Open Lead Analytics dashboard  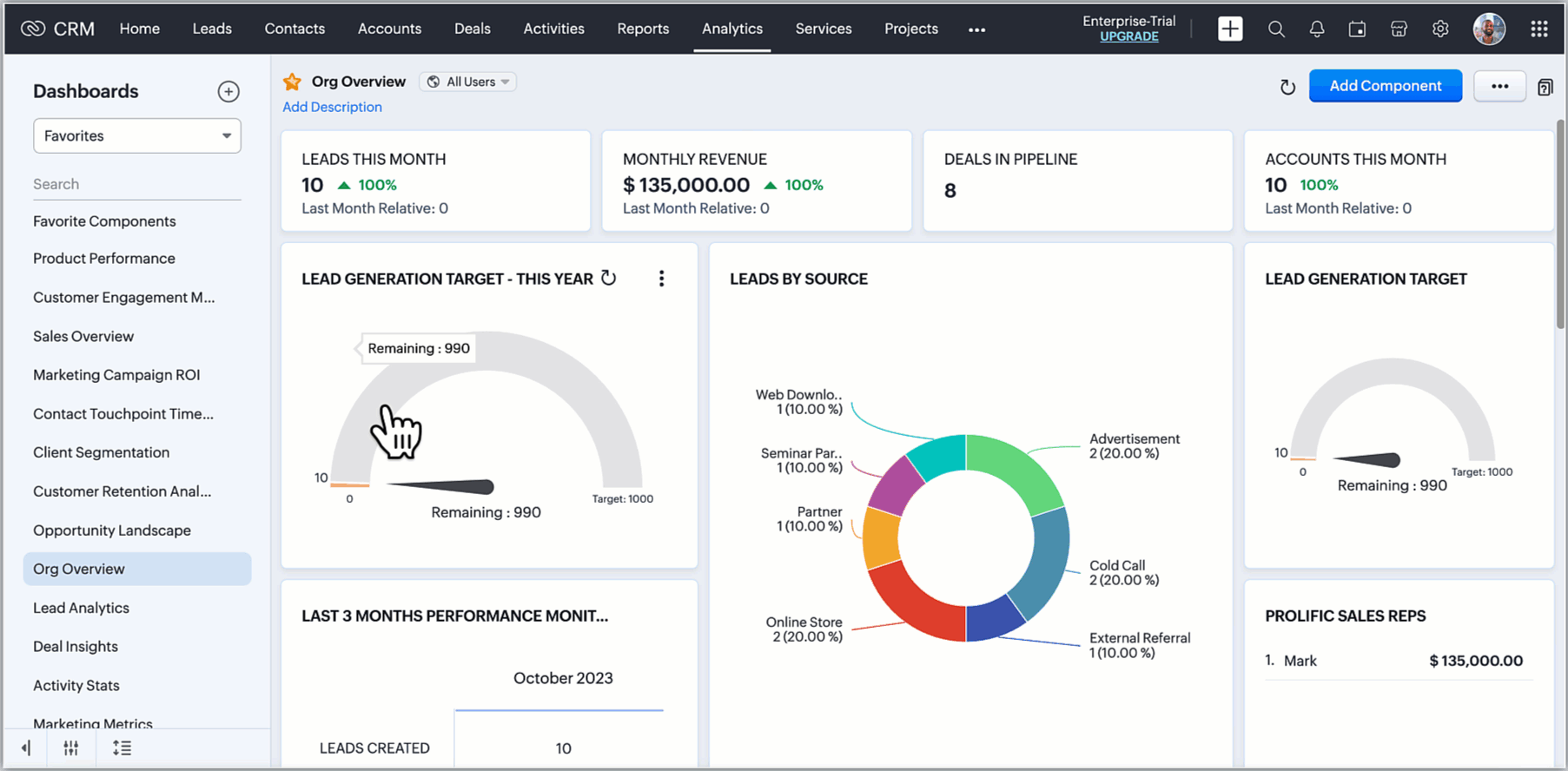coord(81,608)
